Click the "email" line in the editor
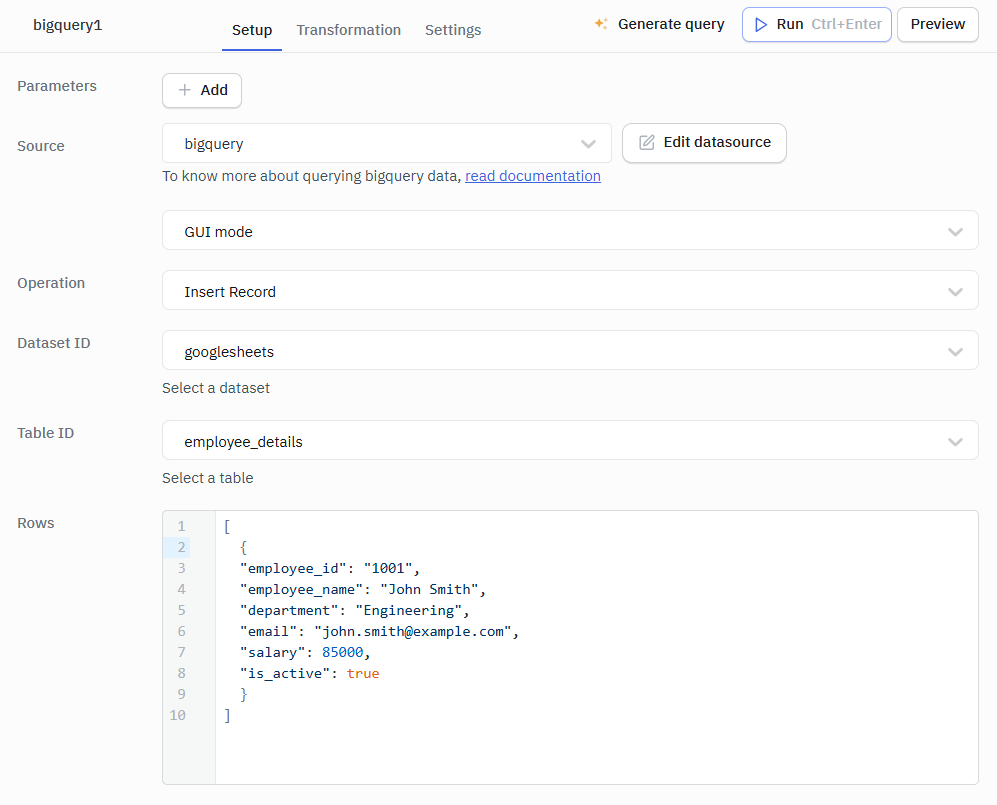Viewport: 997px width, 805px height. (379, 631)
